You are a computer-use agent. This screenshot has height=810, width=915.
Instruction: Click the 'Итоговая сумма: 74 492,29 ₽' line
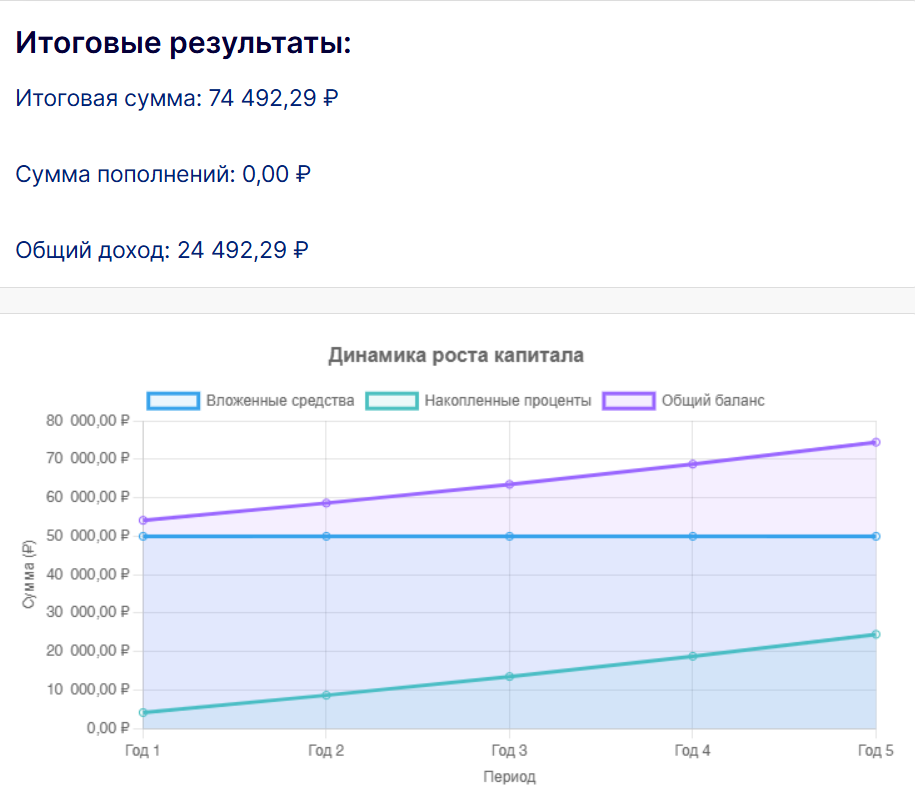point(177,98)
